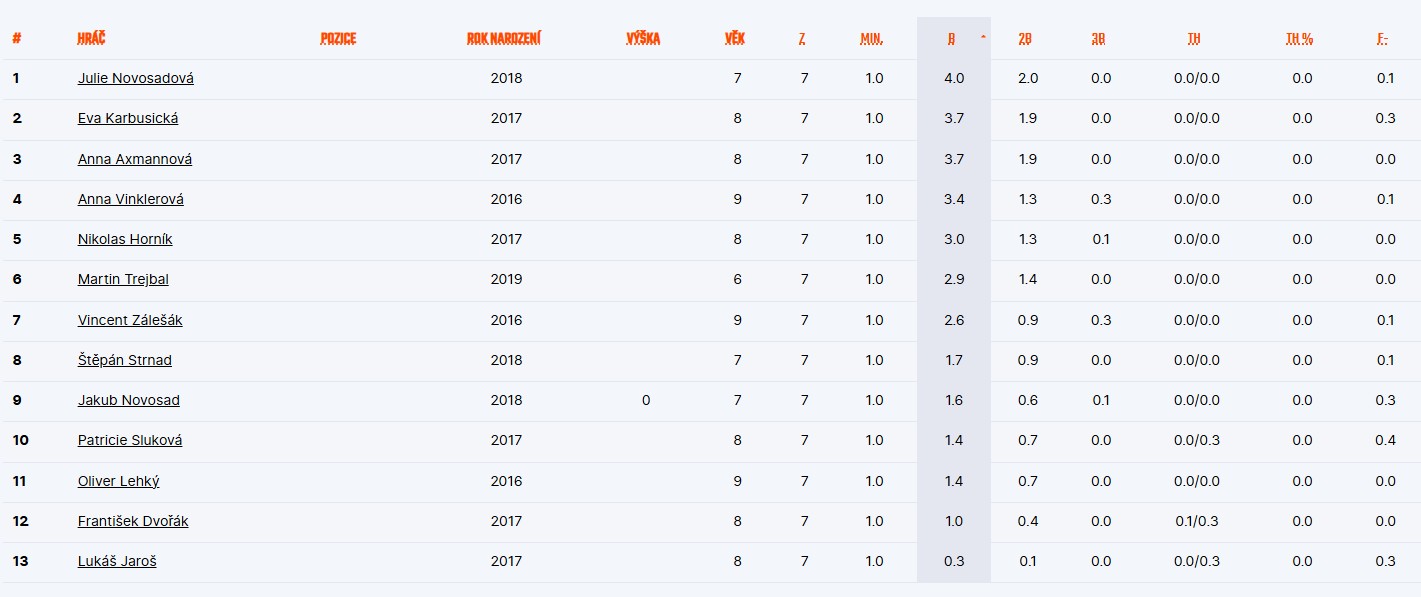Sort by MIN. column header
This screenshot has height=597, width=1421.
(871, 38)
